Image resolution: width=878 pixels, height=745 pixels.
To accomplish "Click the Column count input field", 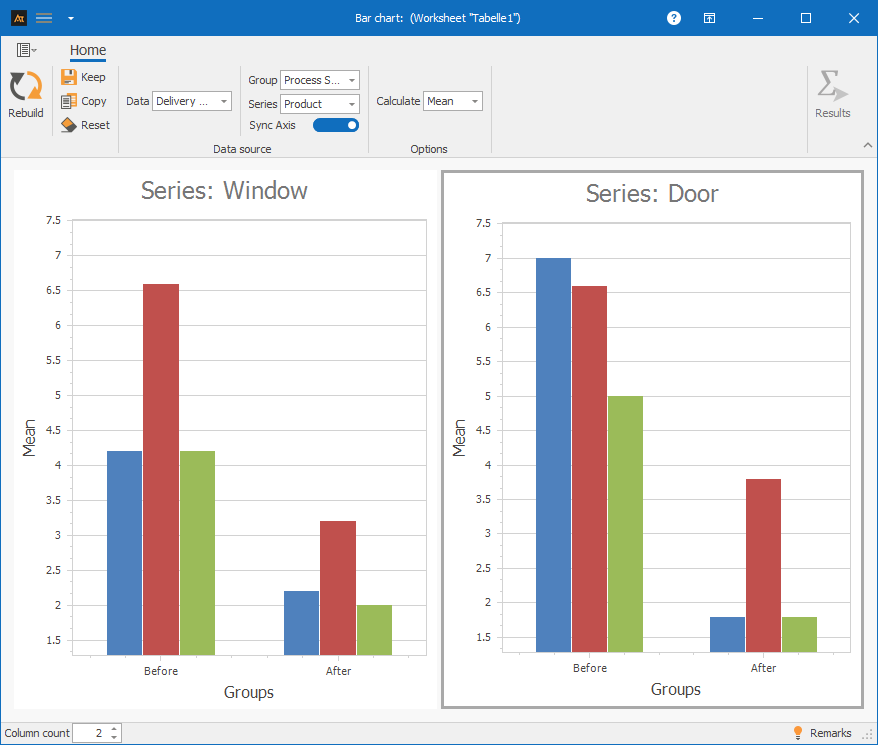I will coord(90,733).
